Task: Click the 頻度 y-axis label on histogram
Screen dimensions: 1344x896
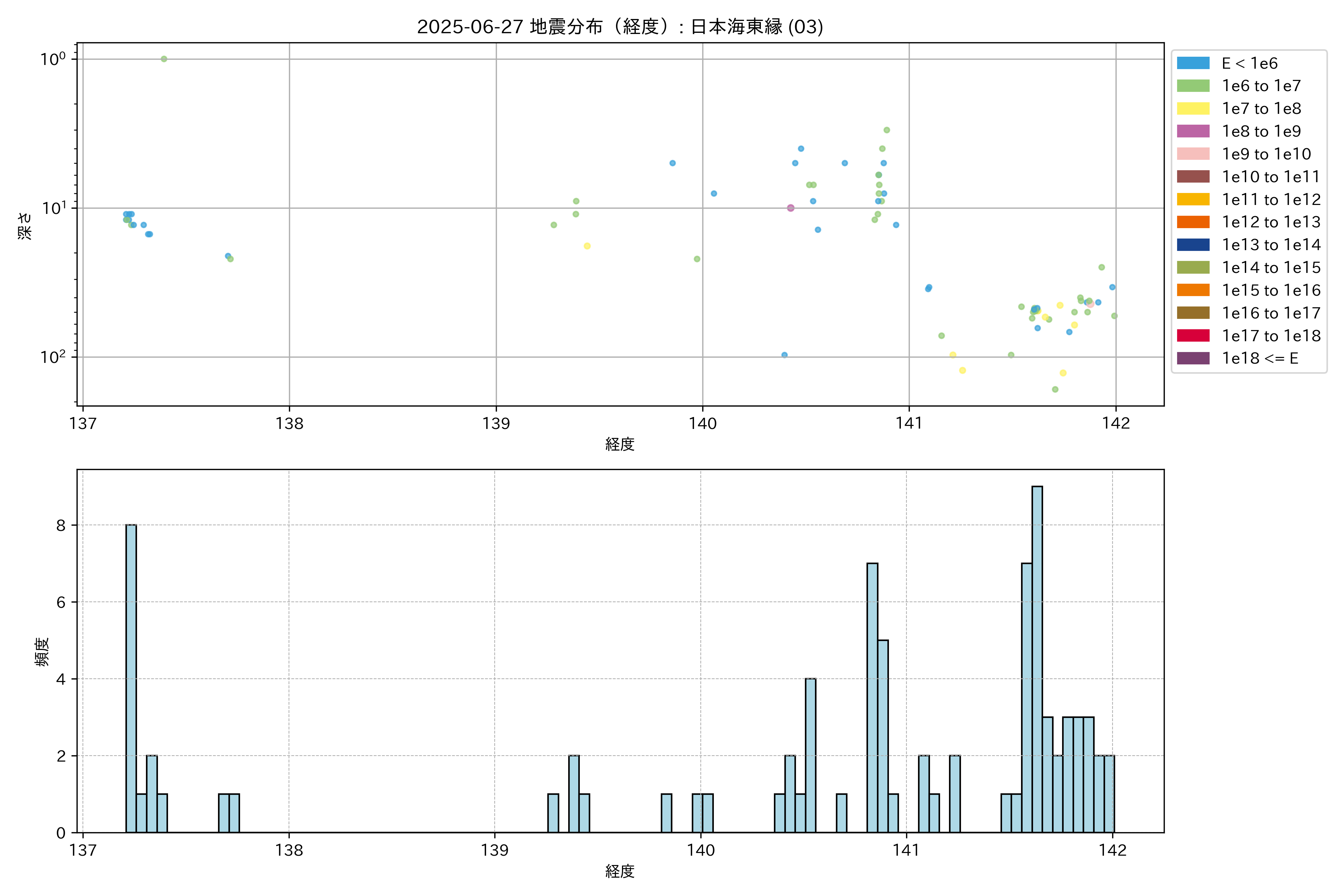Action: tap(42, 651)
